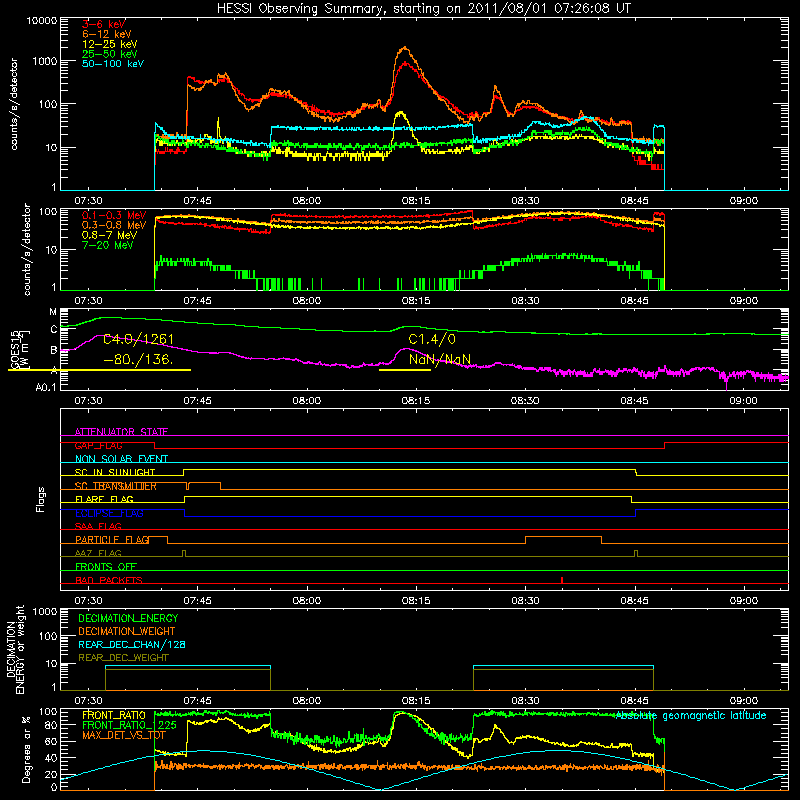
Task: Click the 0.3-0.8 MeV legend entry
Action: [114, 225]
